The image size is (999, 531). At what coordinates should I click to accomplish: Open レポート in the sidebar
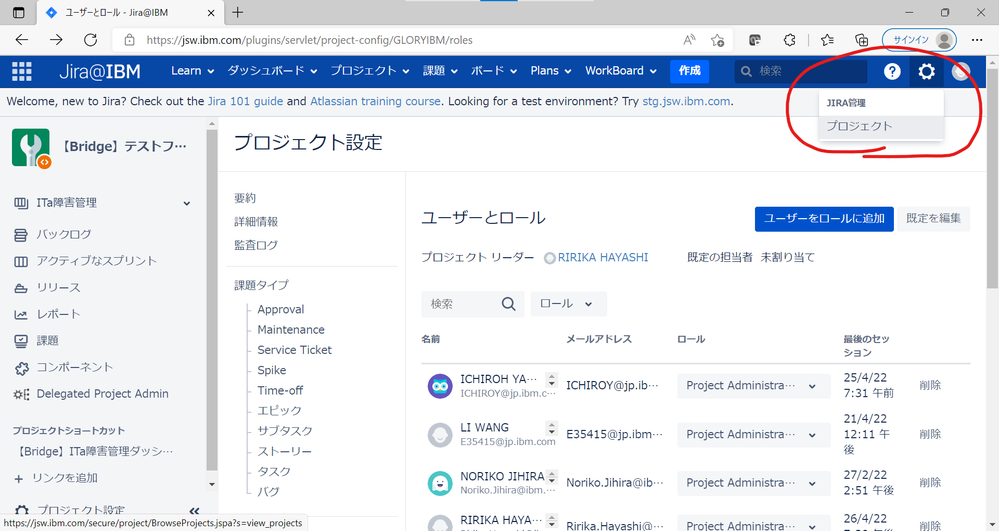pyautogui.click(x=58, y=314)
